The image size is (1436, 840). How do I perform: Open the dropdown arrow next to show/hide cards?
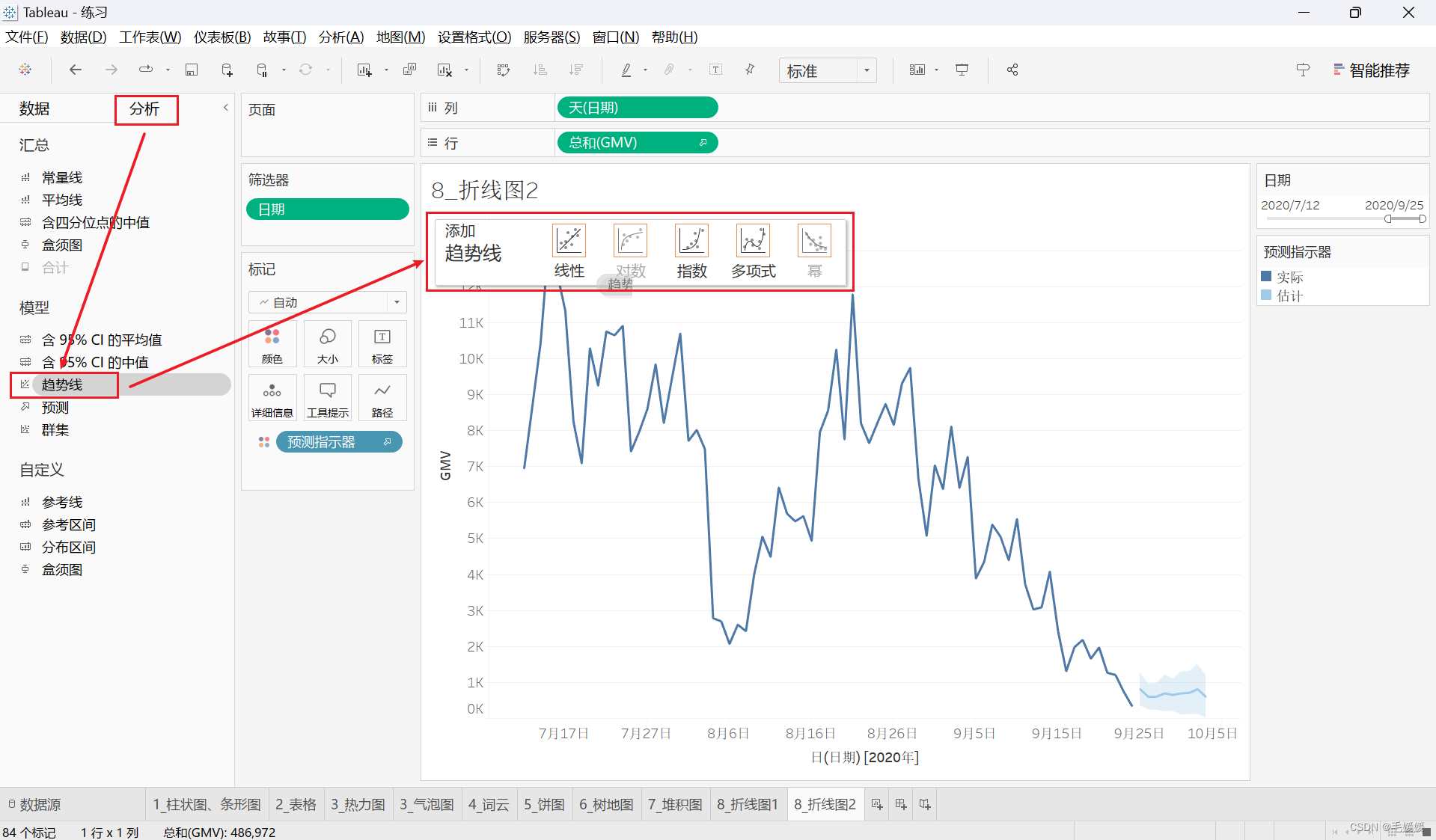[x=936, y=70]
